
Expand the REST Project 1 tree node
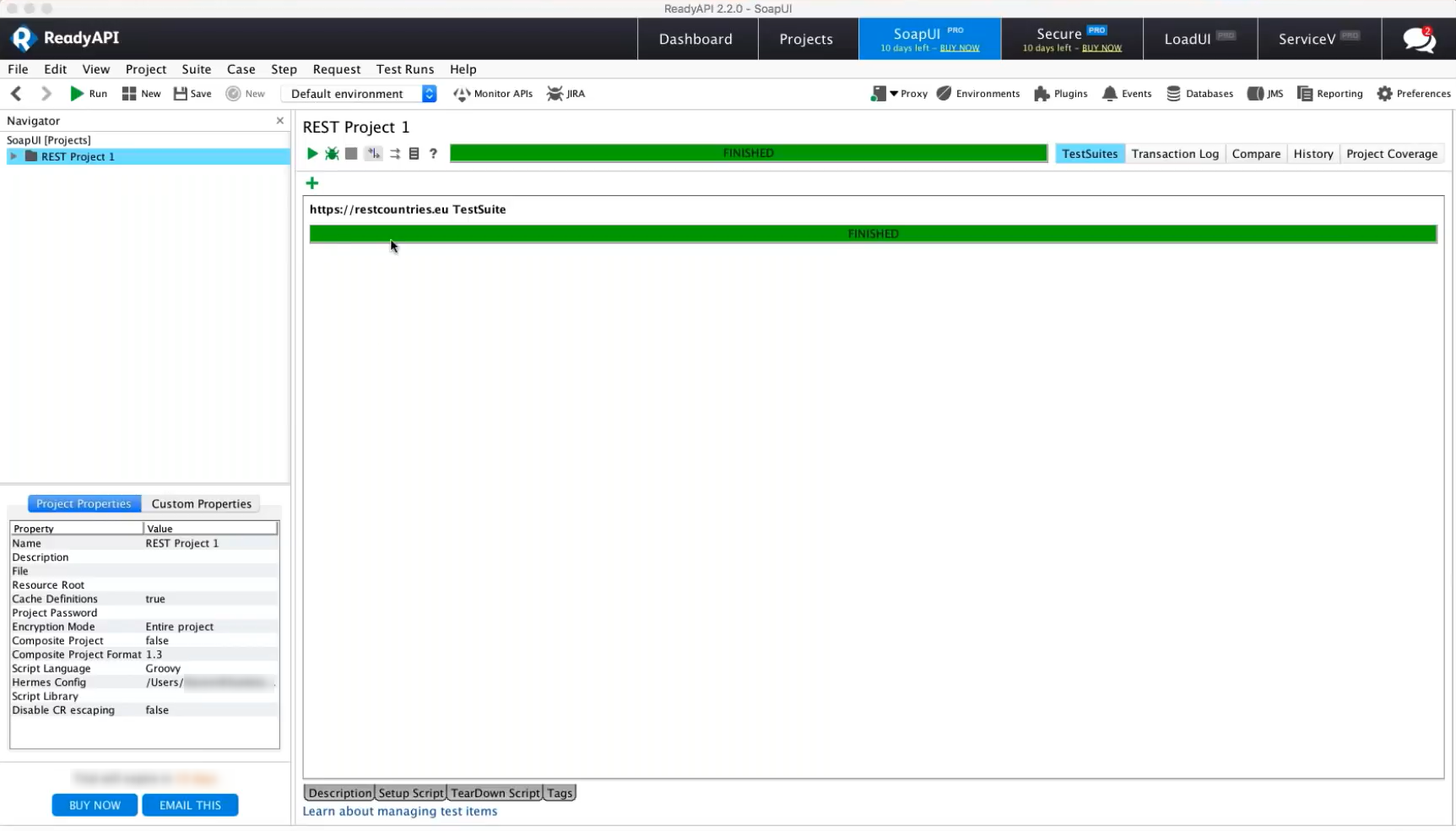coord(14,156)
